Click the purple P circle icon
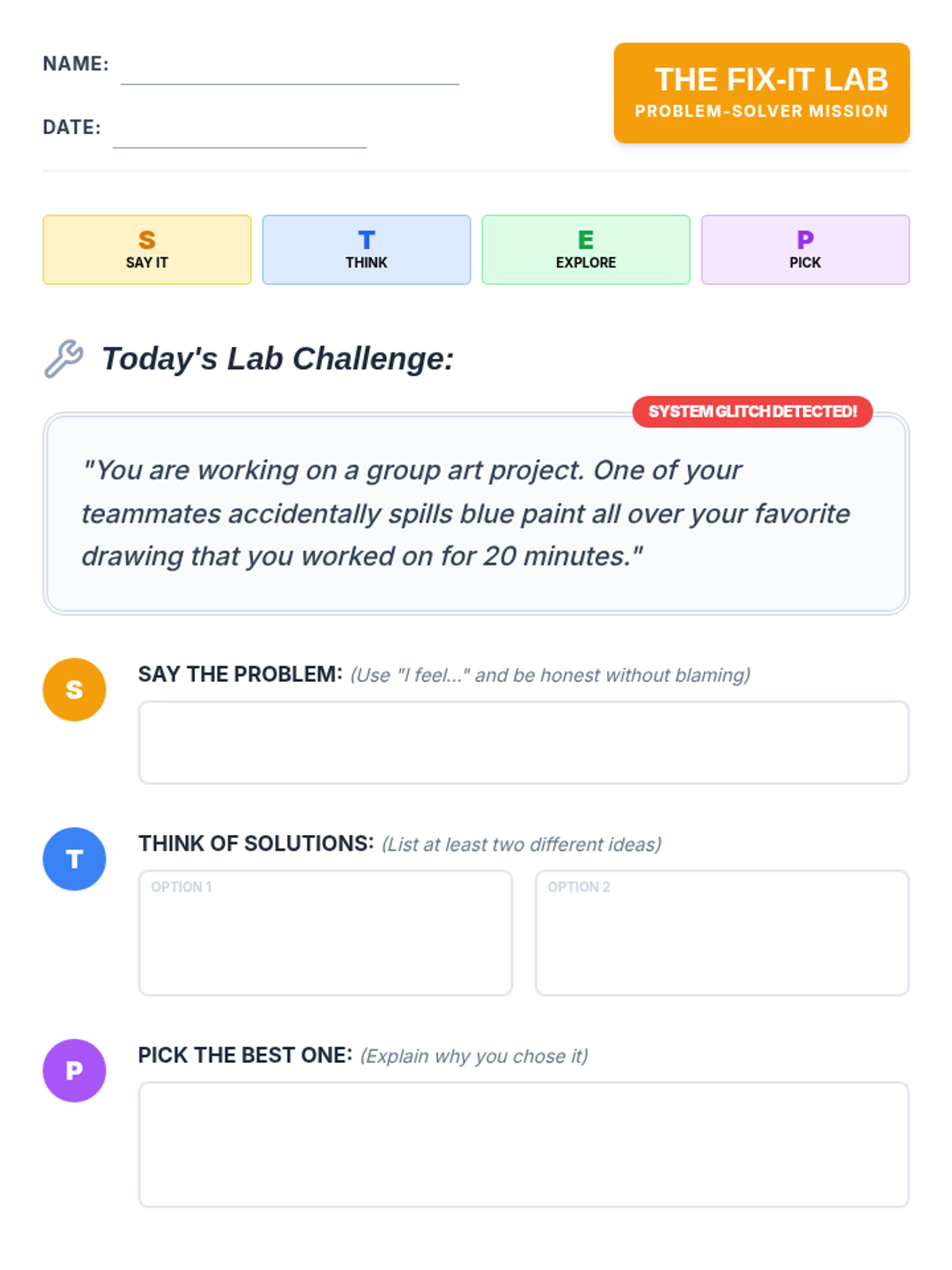Image resolution: width=952 pixels, height=1270 pixels. (74, 1071)
